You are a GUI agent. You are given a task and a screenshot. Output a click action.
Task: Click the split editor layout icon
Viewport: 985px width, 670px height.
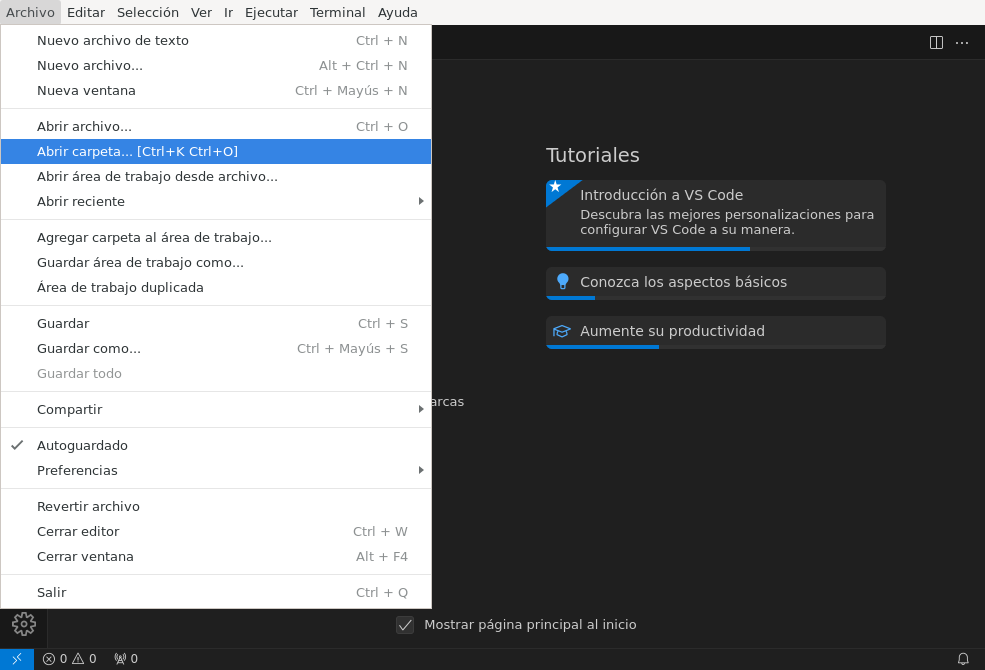936,43
